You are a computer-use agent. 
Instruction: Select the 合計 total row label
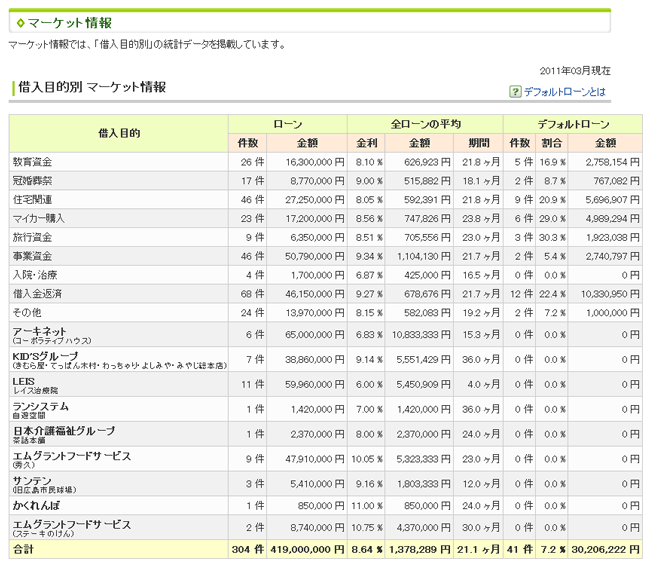23,550
